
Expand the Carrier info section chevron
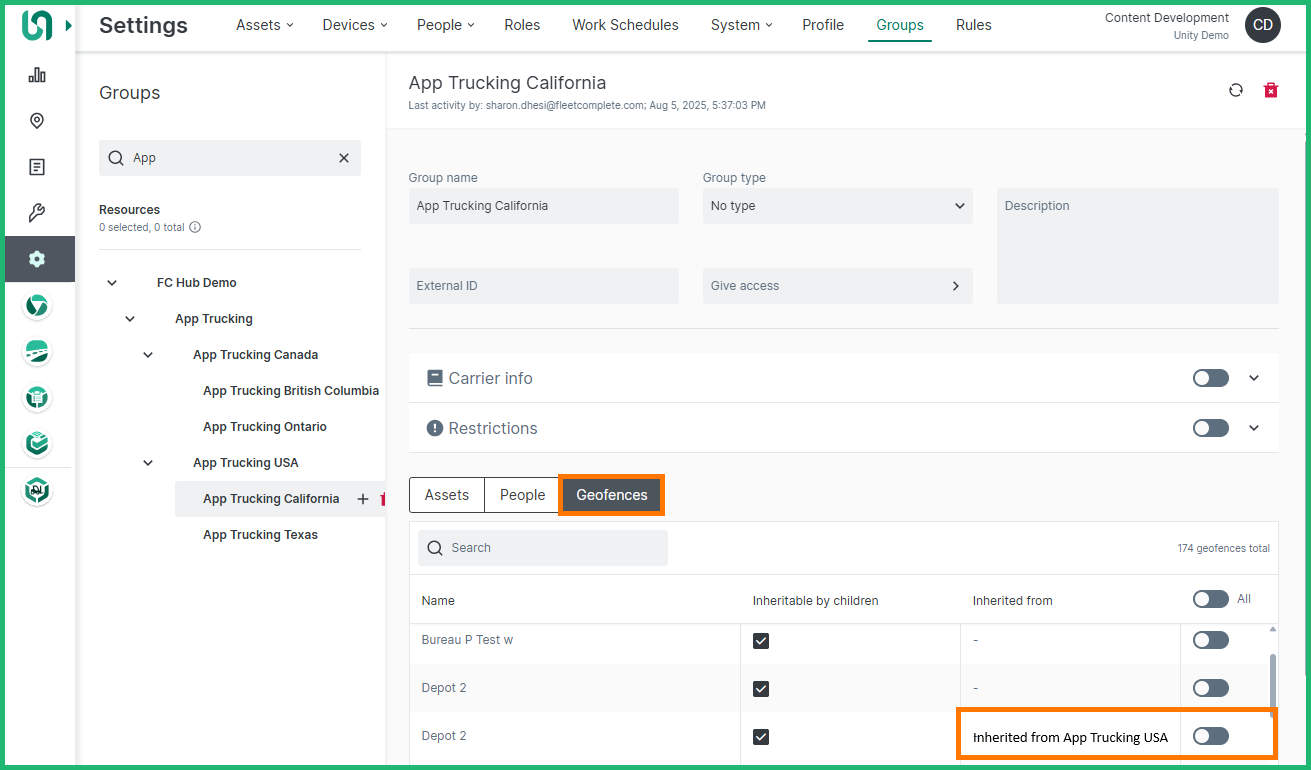(1254, 378)
